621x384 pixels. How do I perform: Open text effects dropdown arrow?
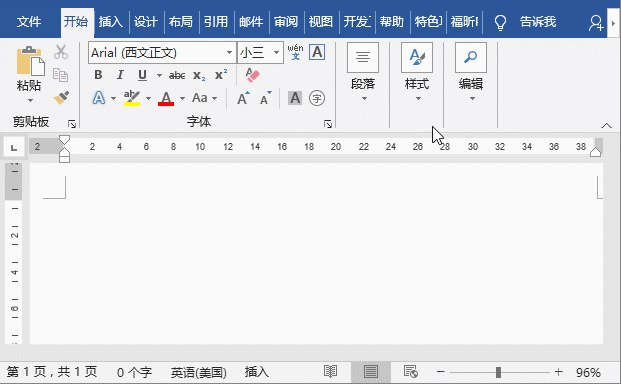coord(113,98)
